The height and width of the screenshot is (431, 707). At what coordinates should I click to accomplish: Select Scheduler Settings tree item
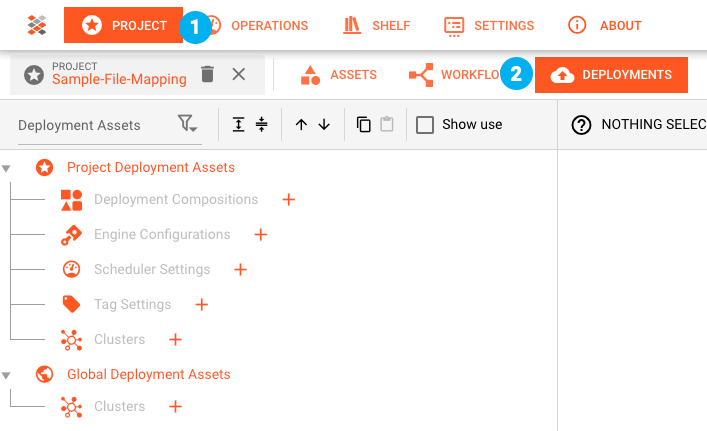151,270
